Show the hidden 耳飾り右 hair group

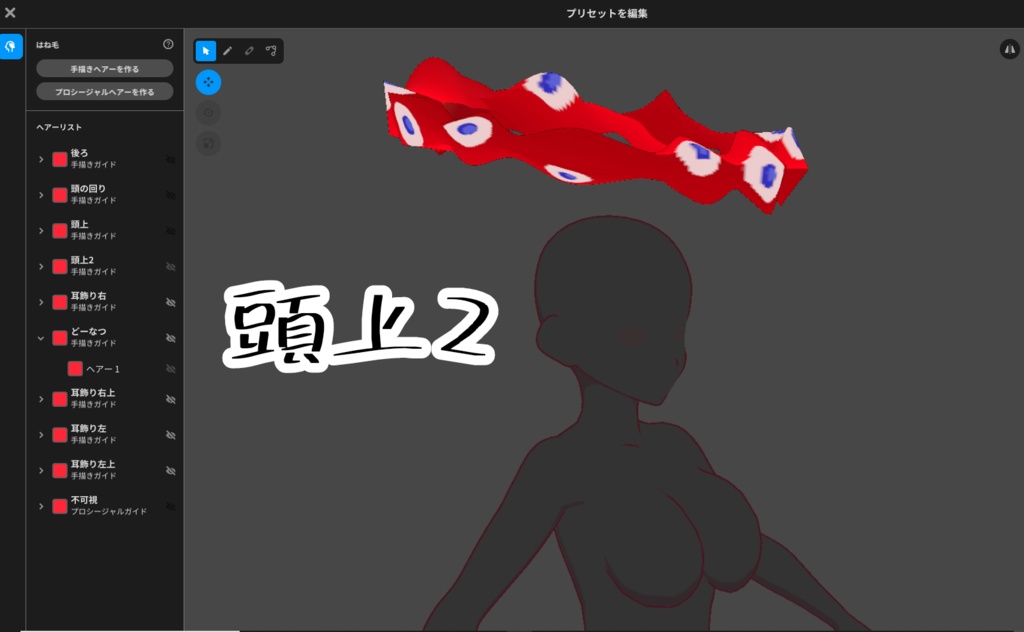(170, 302)
